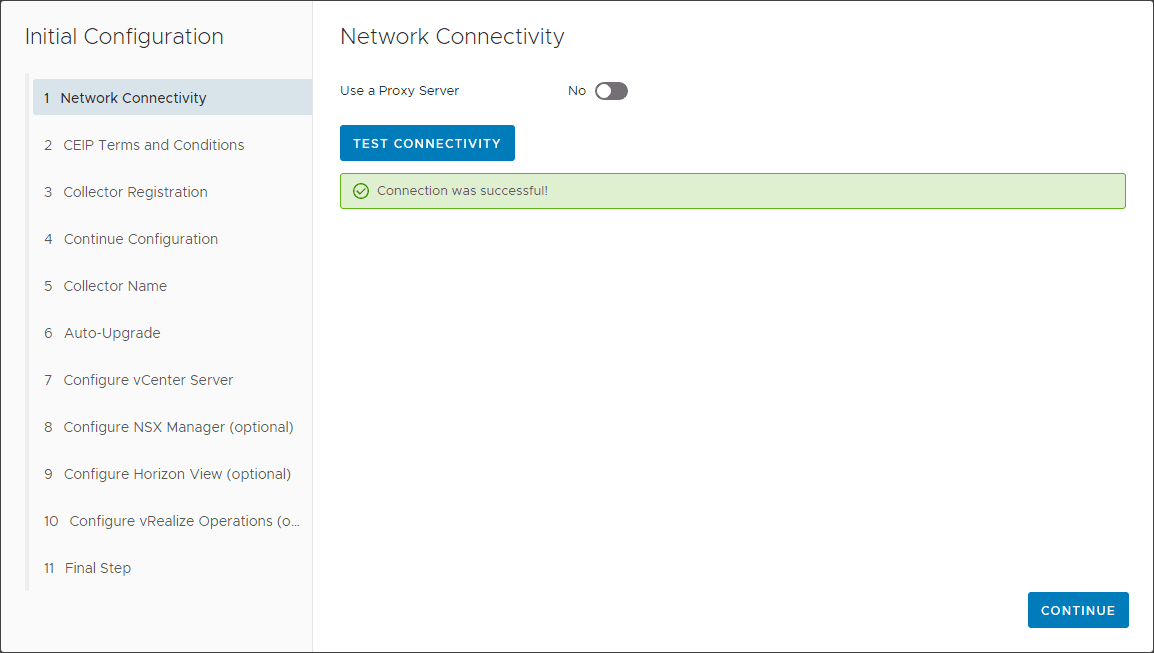Viewport: 1154px width, 653px height.
Task: Select Configure vRealize Operations step
Action: click(x=184, y=521)
